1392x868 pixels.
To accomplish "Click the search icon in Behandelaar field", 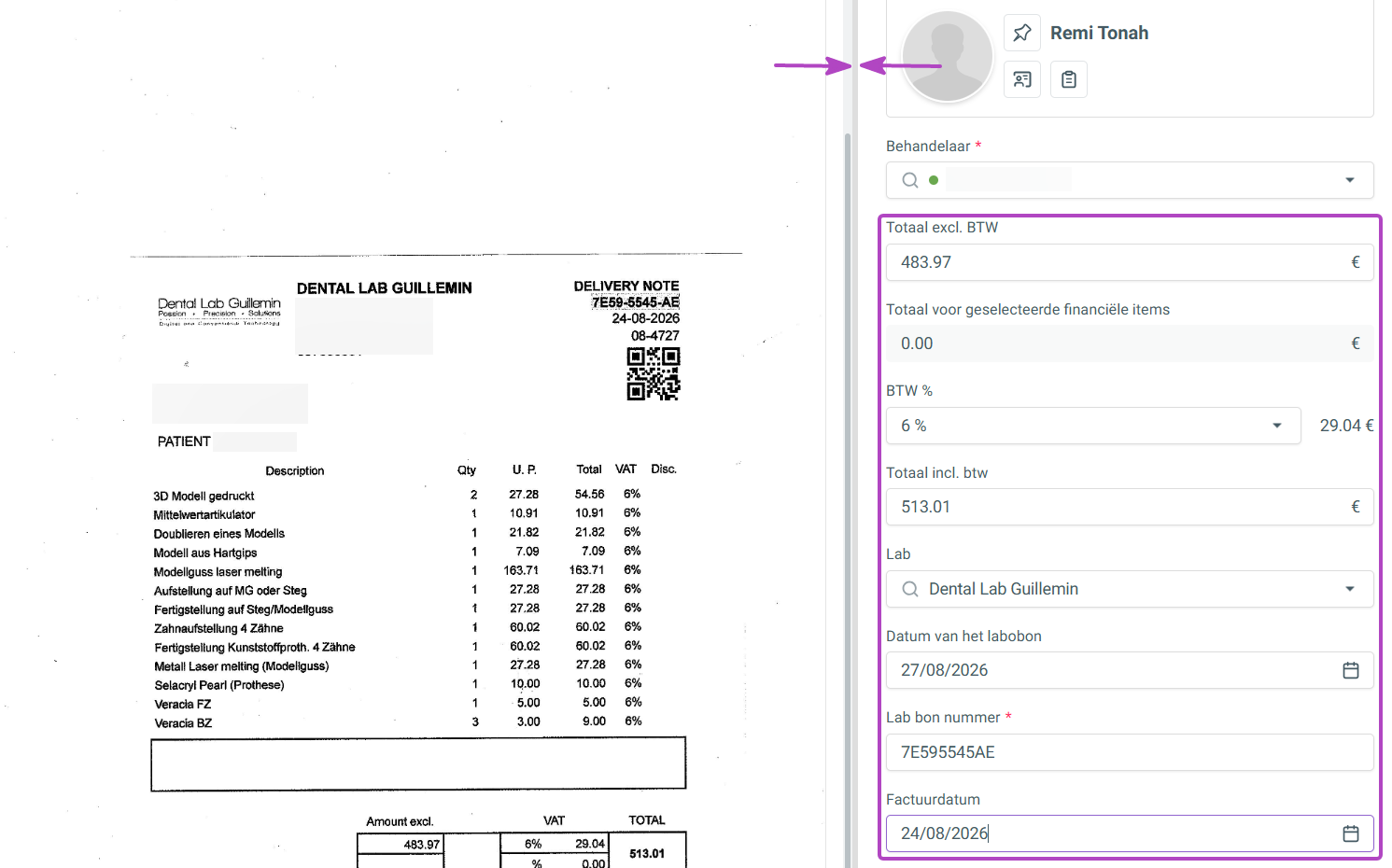I will coord(910,180).
